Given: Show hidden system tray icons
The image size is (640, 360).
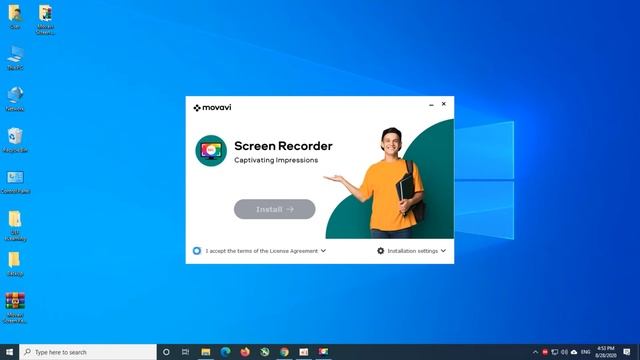Looking at the screenshot, I should [x=535, y=352].
